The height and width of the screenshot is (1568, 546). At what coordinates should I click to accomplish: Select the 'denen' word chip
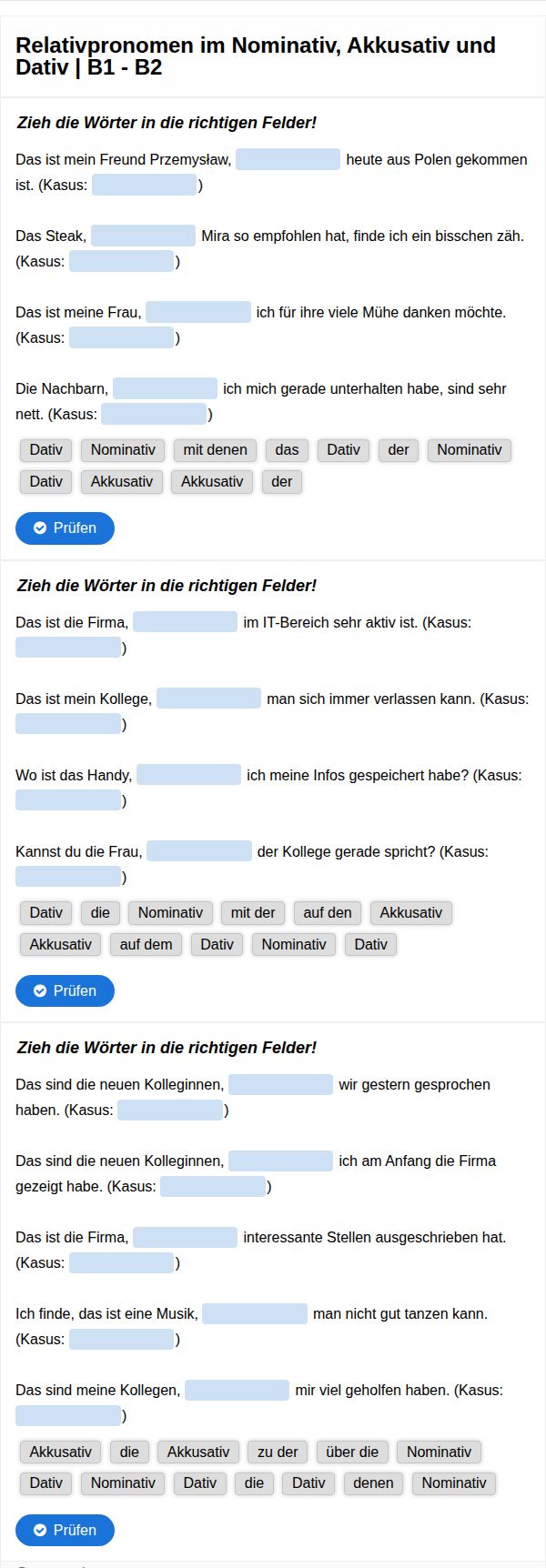tap(373, 1483)
